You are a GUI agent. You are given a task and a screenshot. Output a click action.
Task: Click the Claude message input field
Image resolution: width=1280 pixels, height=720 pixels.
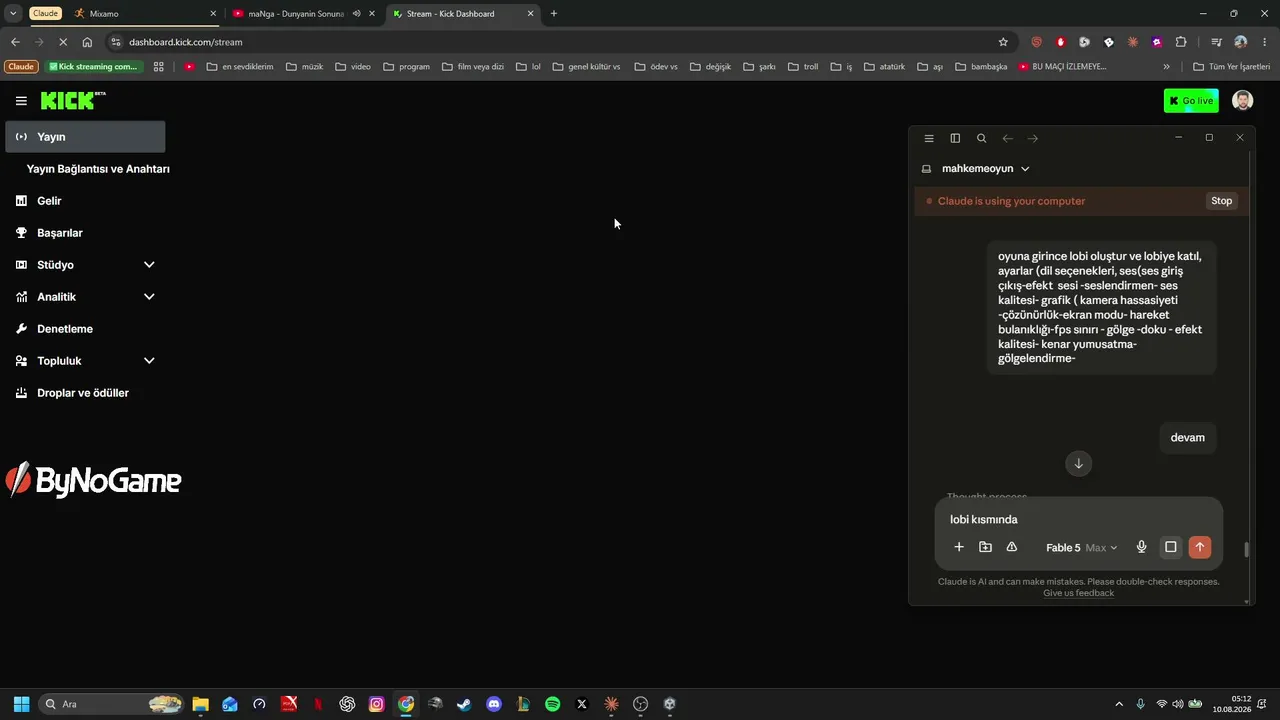click(x=1078, y=519)
